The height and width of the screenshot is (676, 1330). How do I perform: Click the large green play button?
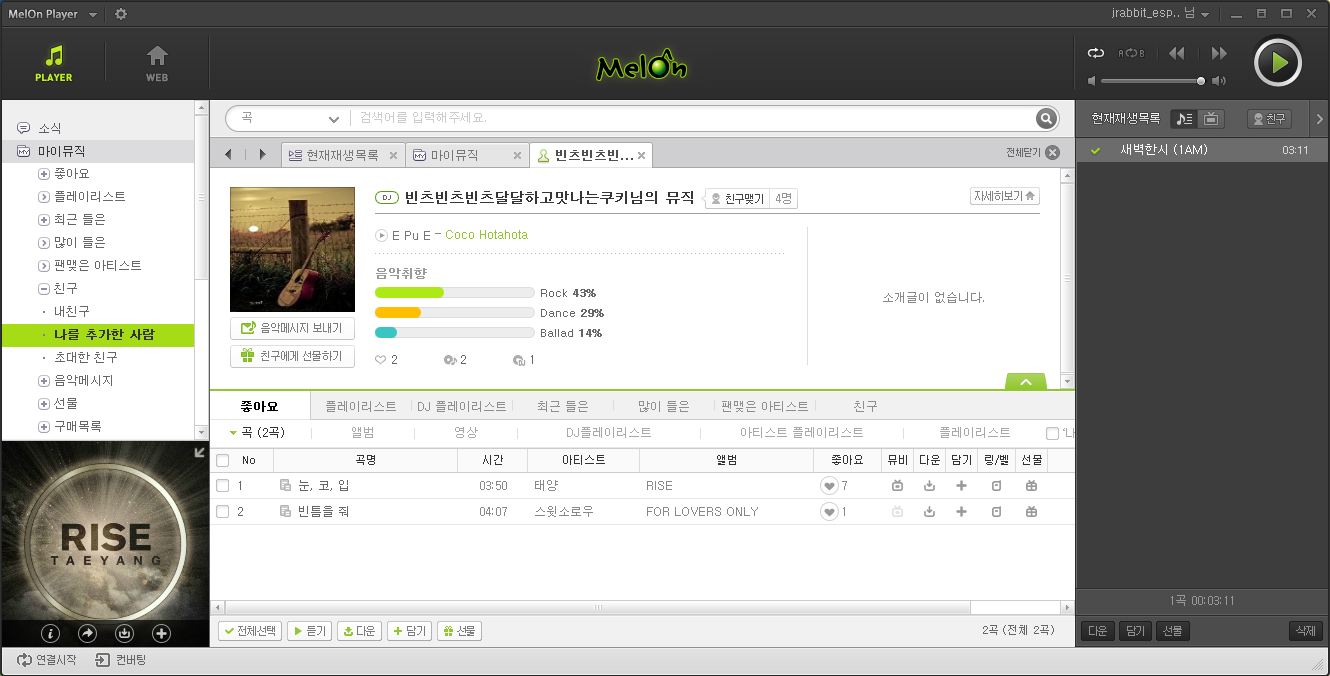(x=1277, y=63)
